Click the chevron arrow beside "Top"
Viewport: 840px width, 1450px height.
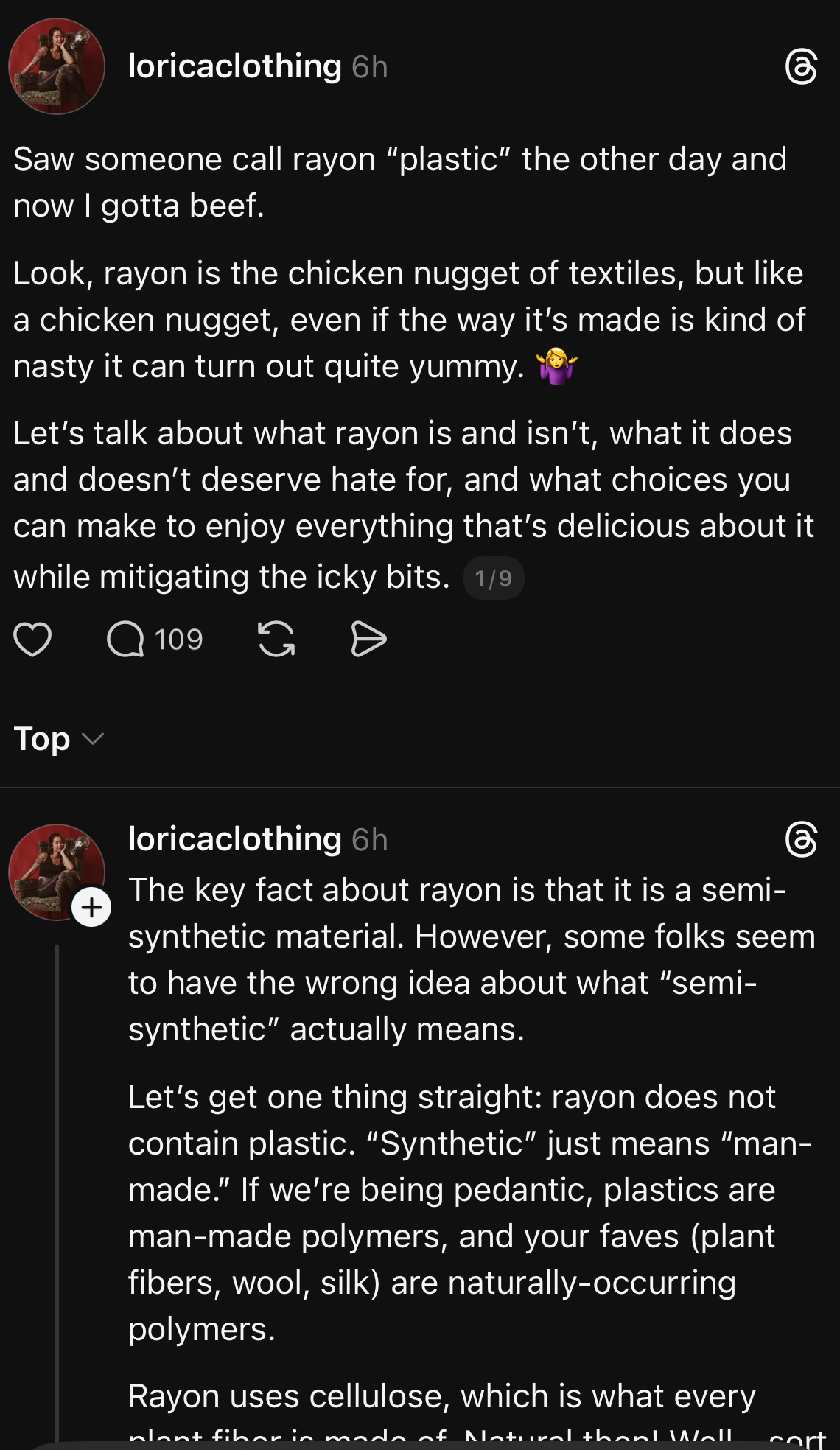point(93,739)
